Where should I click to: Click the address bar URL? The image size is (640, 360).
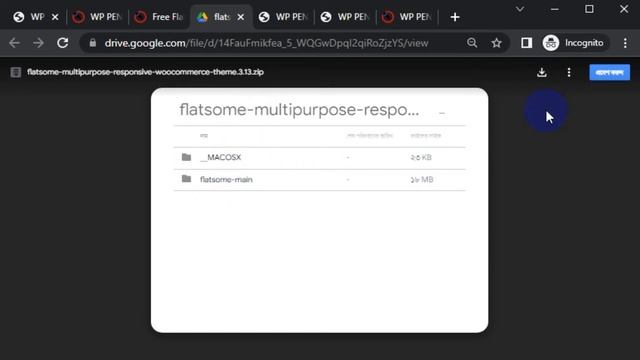pos(267,43)
